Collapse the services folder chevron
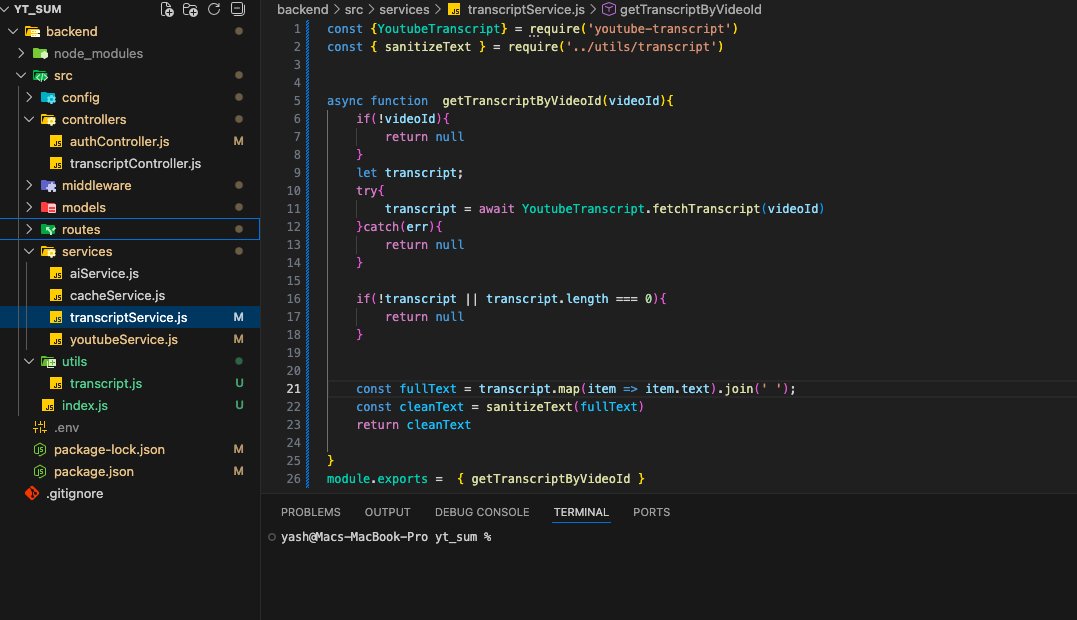Image resolution: width=1077 pixels, height=620 pixels. (29, 251)
